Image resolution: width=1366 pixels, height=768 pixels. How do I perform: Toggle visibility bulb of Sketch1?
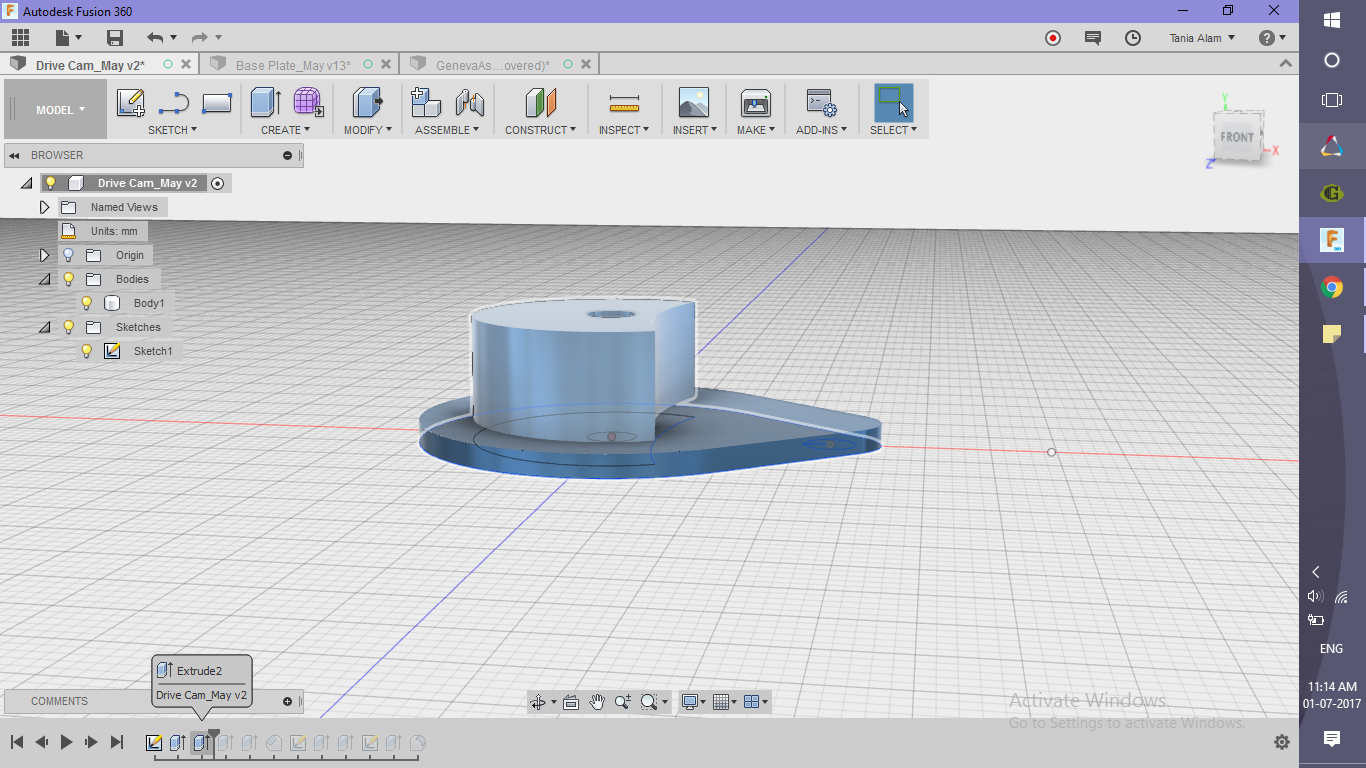pyautogui.click(x=87, y=351)
